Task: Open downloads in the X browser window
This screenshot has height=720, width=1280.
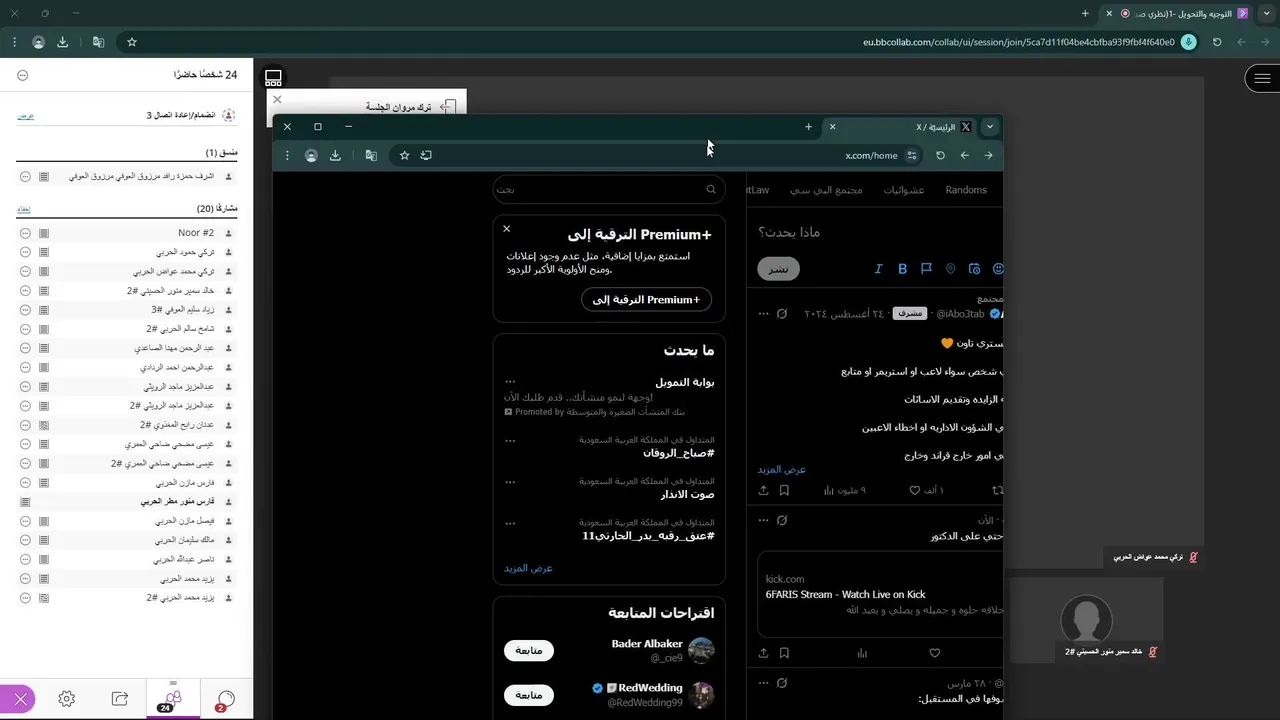Action: click(335, 155)
